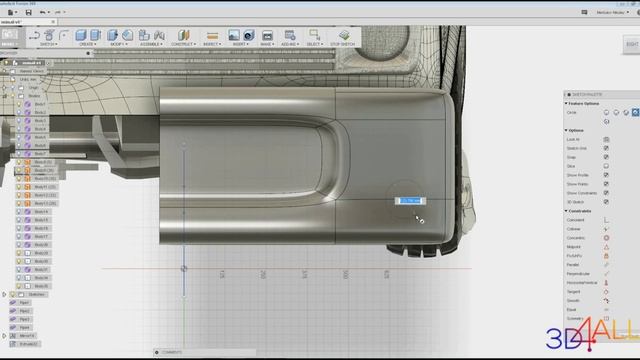The height and width of the screenshot is (360, 640).
Task: Select the Center Diameter Circle option icon
Action: pos(606,112)
